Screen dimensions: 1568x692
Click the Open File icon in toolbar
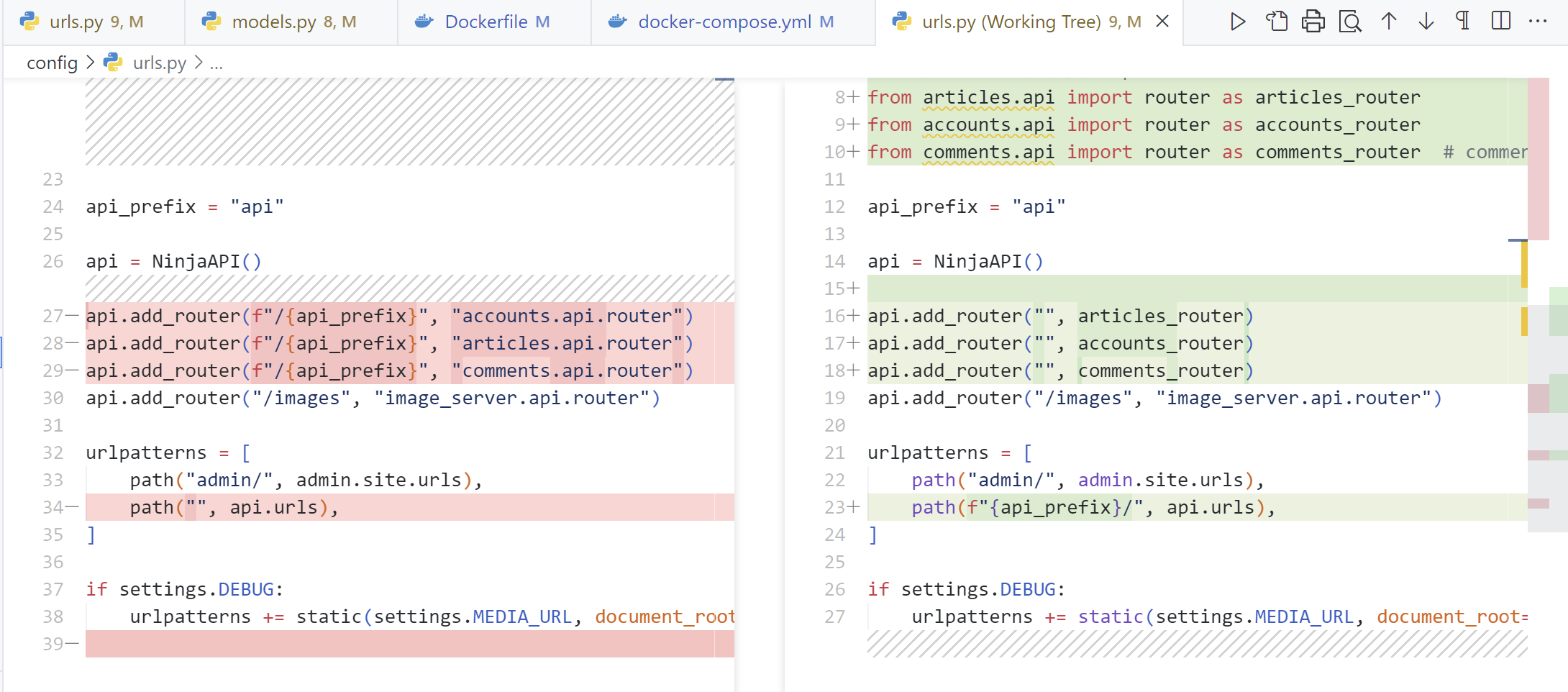point(1276,22)
